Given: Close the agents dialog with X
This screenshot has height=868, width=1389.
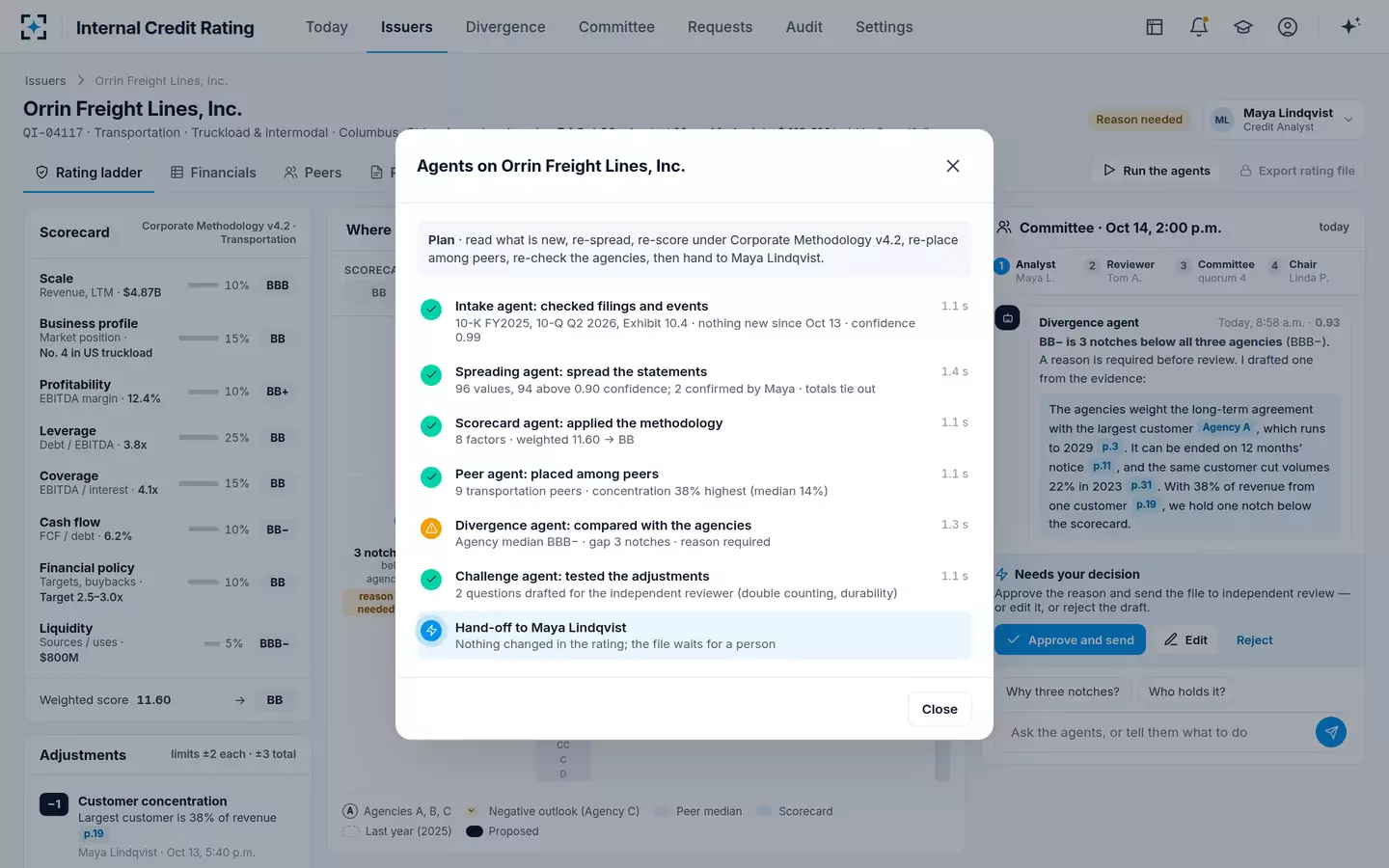Looking at the screenshot, I should pyautogui.click(x=953, y=166).
